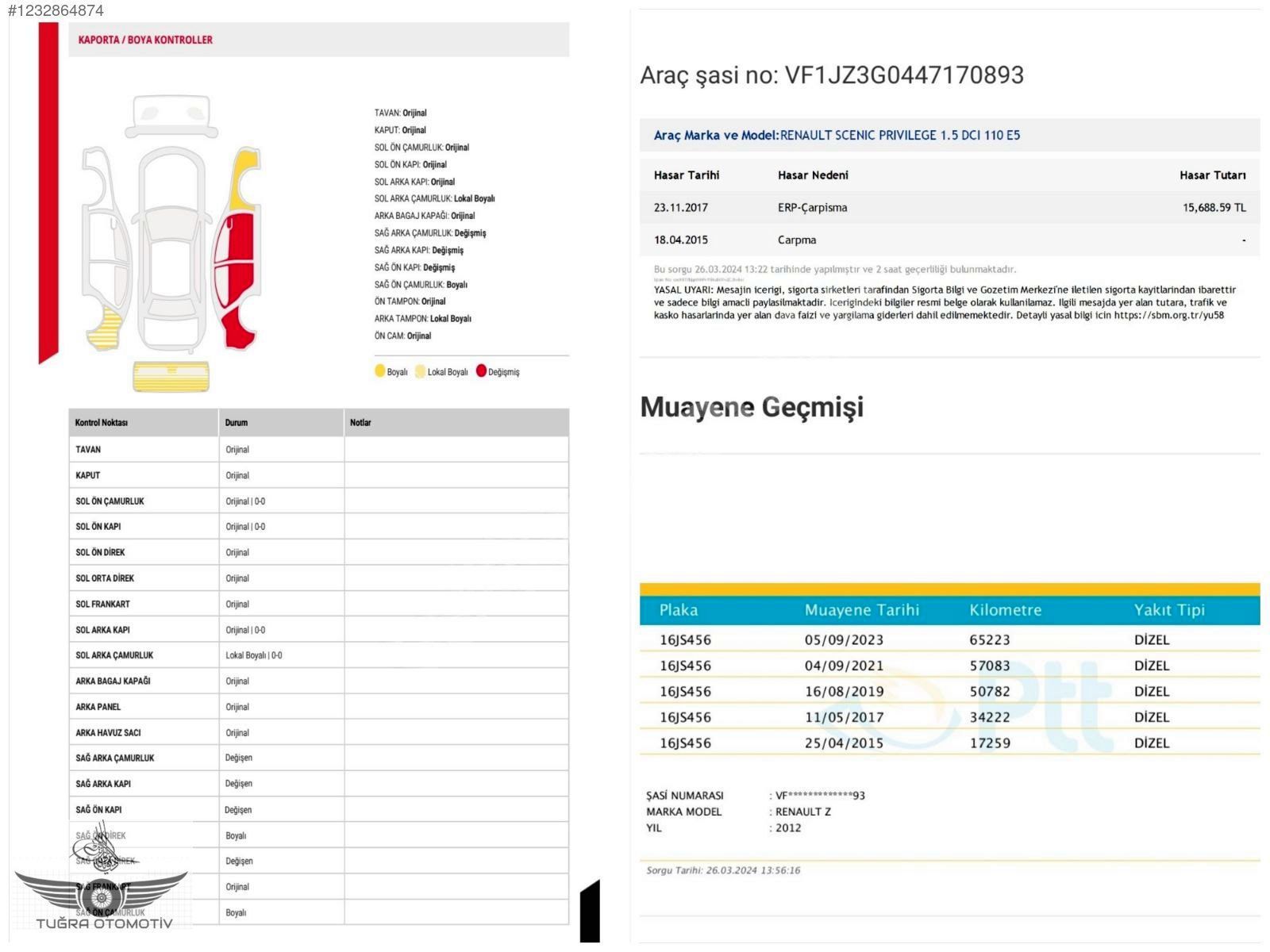Click SAĞ ÖN ÇAMURLUK: Boyalı summary line
The height and width of the screenshot is (952, 1270).
pos(421,284)
